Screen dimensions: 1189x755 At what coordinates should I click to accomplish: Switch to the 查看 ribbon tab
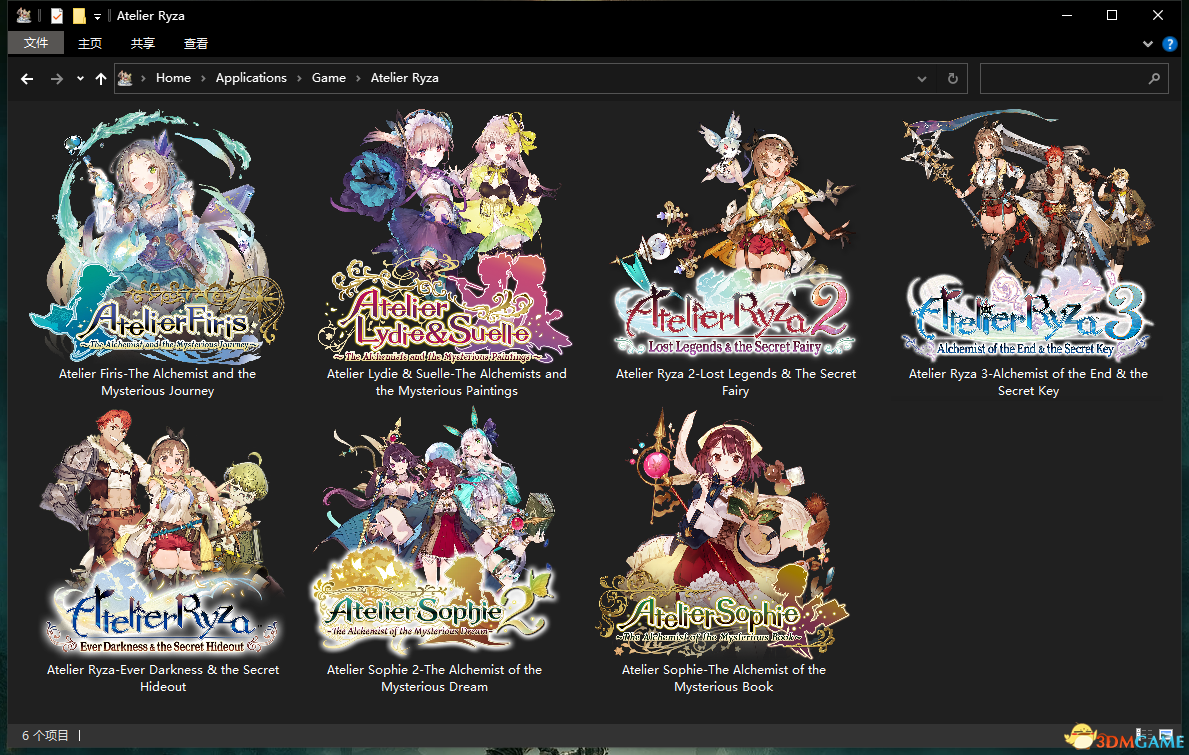coord(196,43)
